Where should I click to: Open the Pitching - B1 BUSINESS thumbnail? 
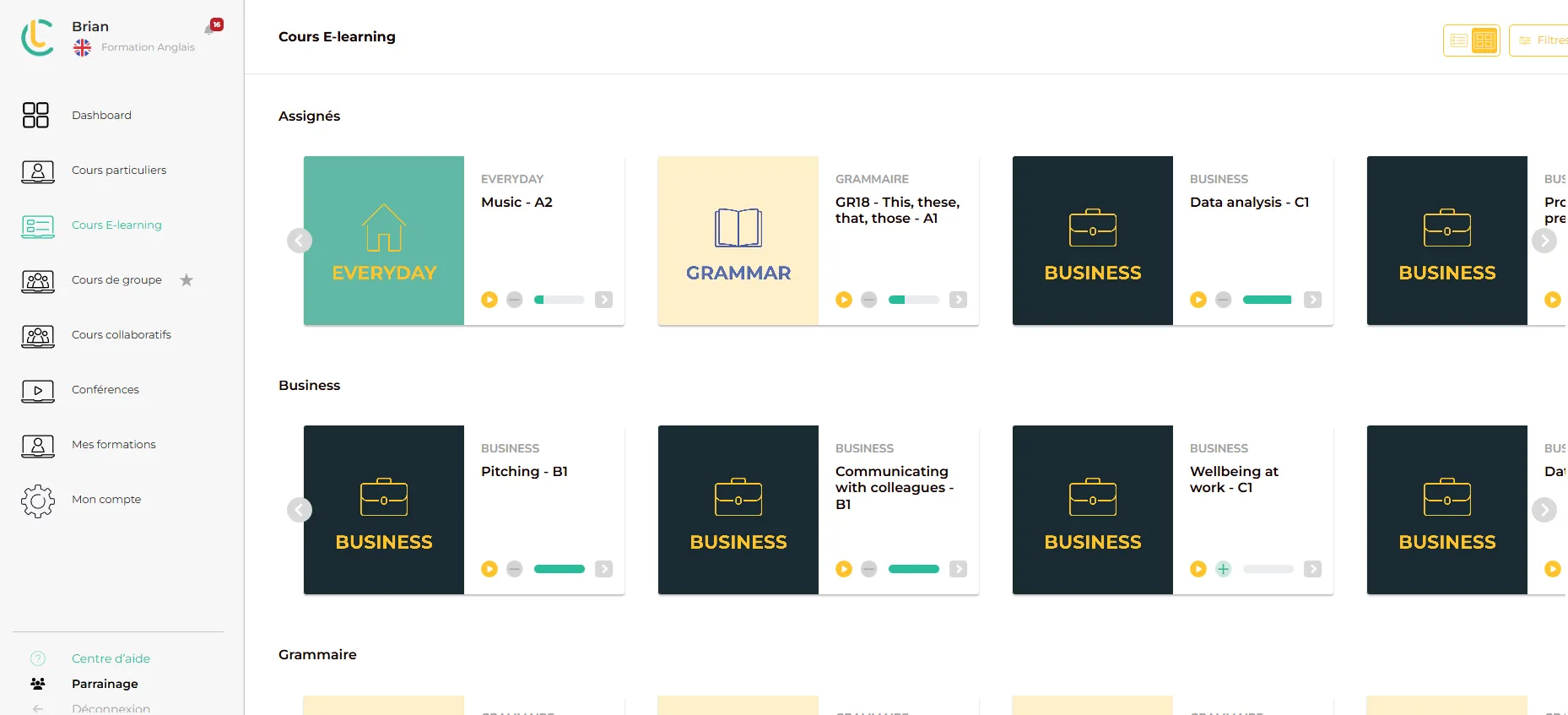coord(384,510)
